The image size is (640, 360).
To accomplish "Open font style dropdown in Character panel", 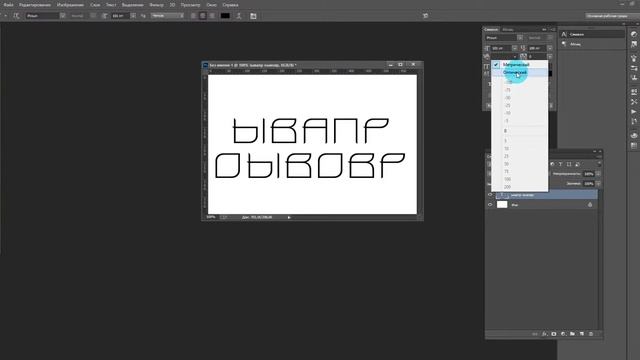I will click(x=539, y=38).
